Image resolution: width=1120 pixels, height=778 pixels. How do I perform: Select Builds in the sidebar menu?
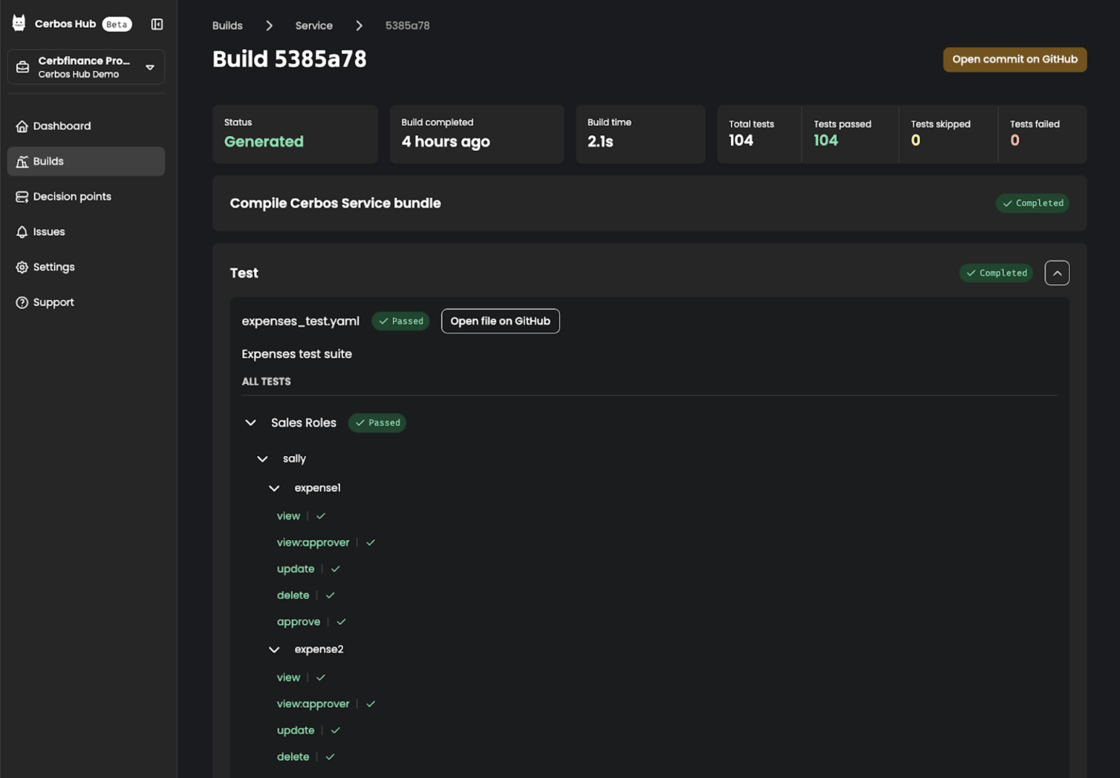[48, 161]
